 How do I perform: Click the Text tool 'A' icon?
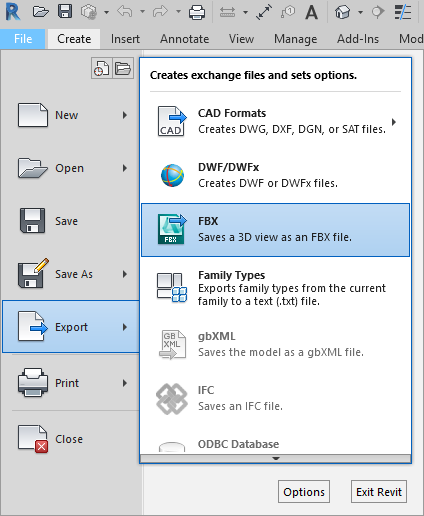pyautogui.click(x=311, y=12)
